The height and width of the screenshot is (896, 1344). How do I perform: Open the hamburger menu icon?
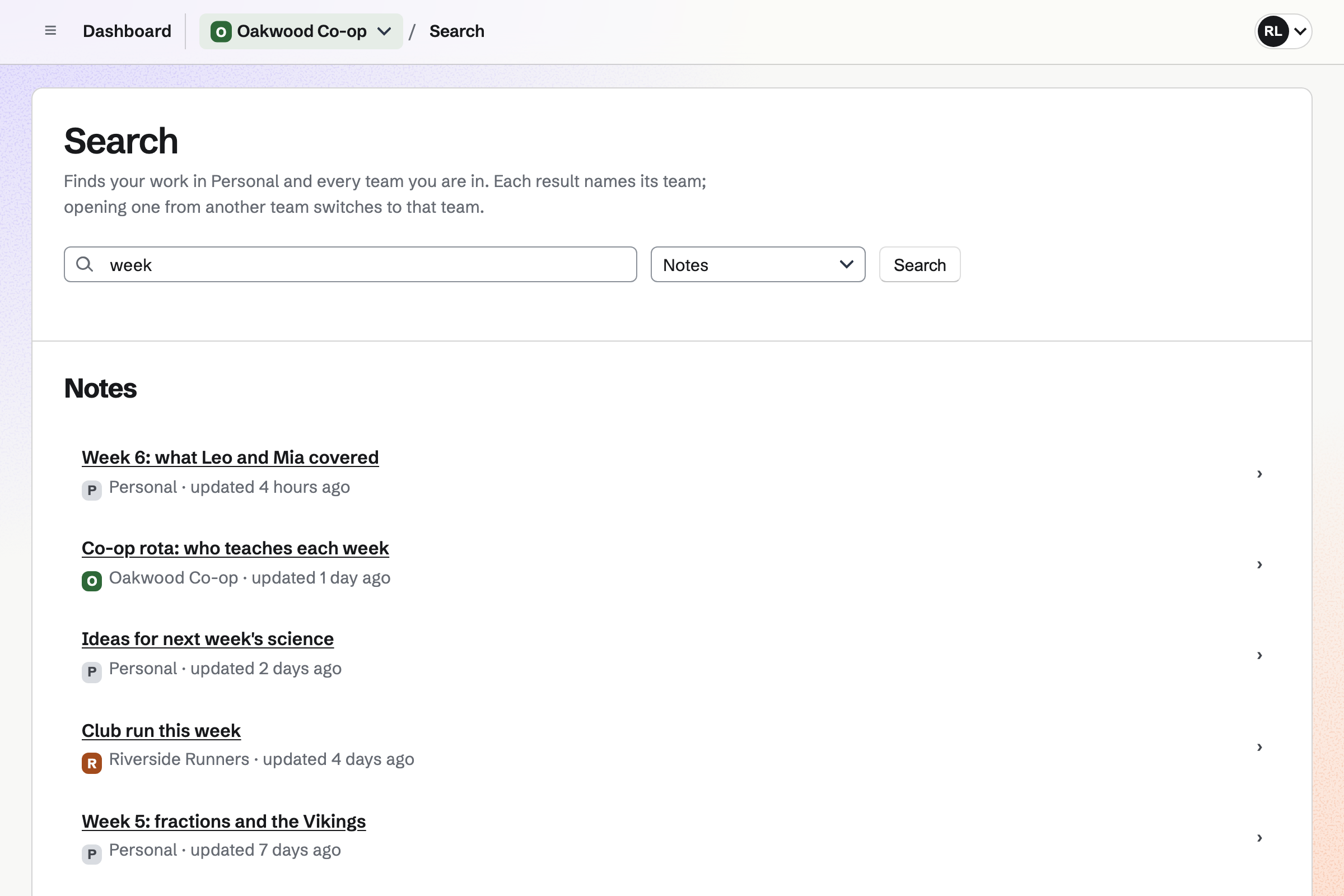click(x=50, y=31)
